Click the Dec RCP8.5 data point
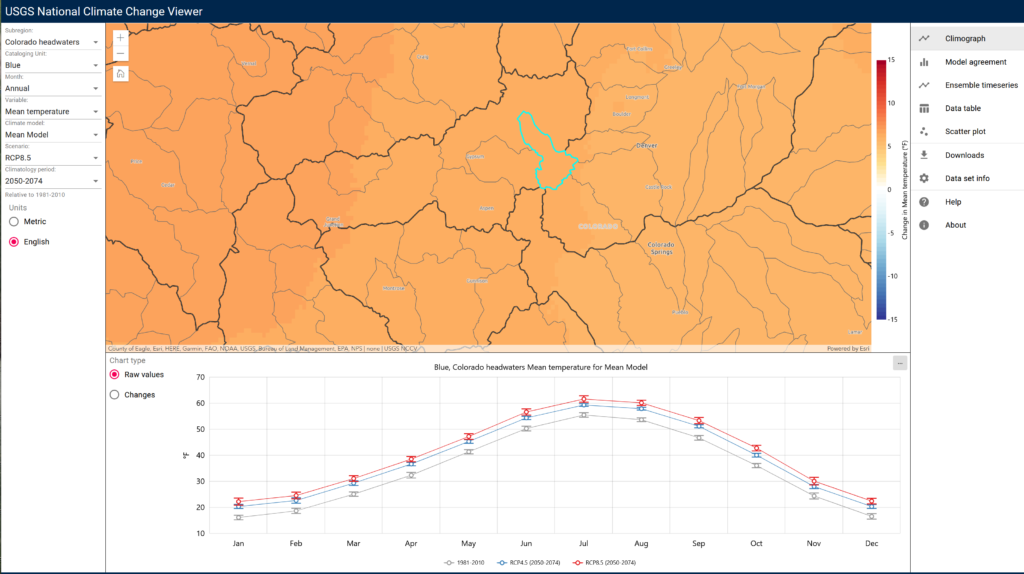 point(871,502)
